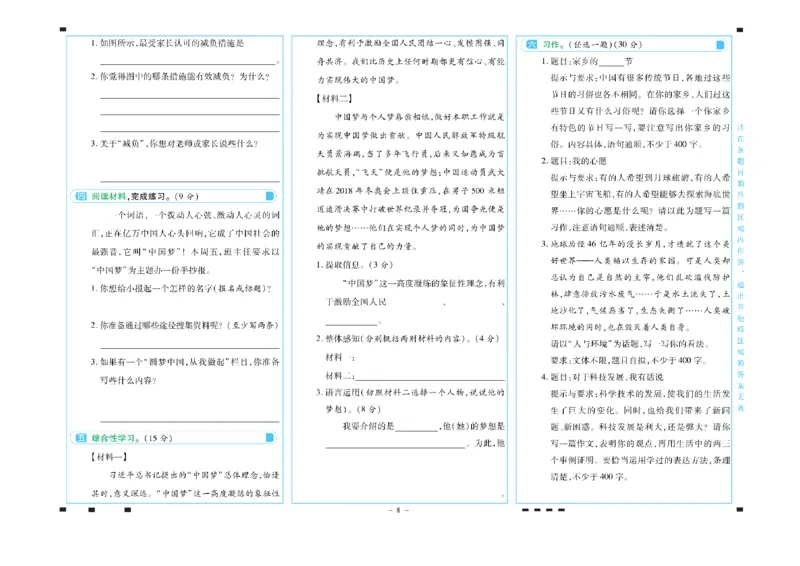The image size is (800, 566).
Task: Click the 五 number badge beside 综合性学习
Action: 81,438
